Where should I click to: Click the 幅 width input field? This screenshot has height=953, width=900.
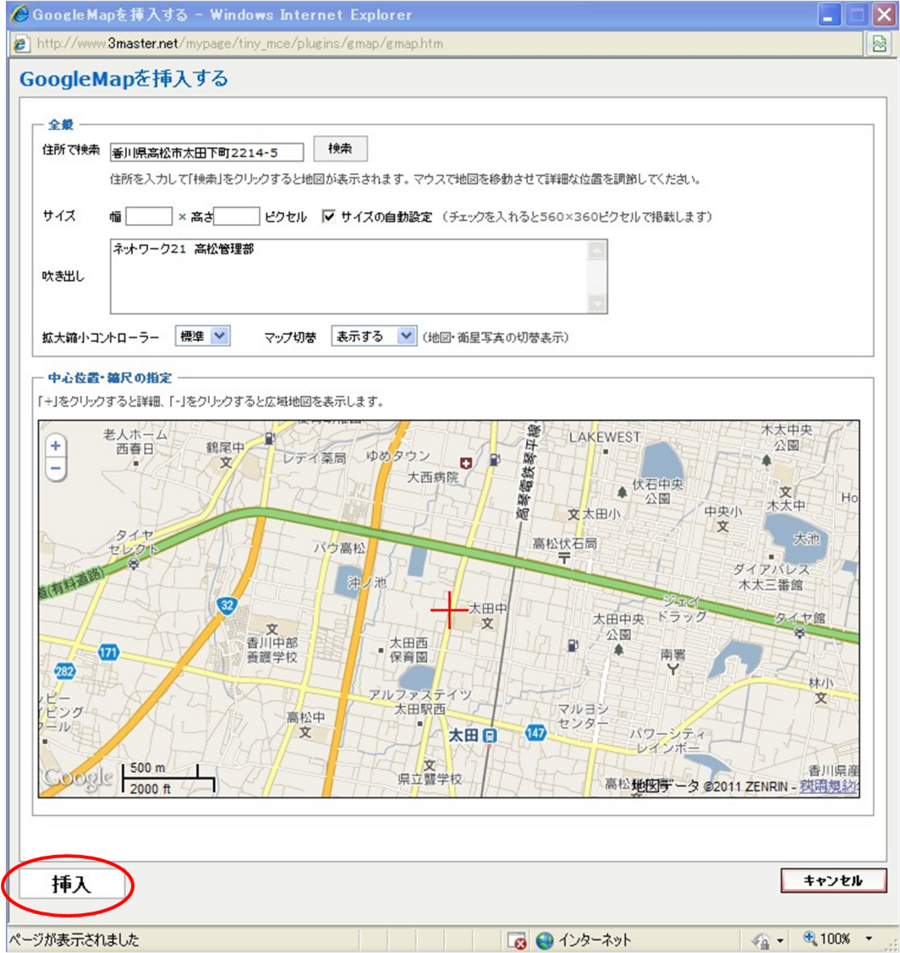pyautogui.click(x=149, y=216)
